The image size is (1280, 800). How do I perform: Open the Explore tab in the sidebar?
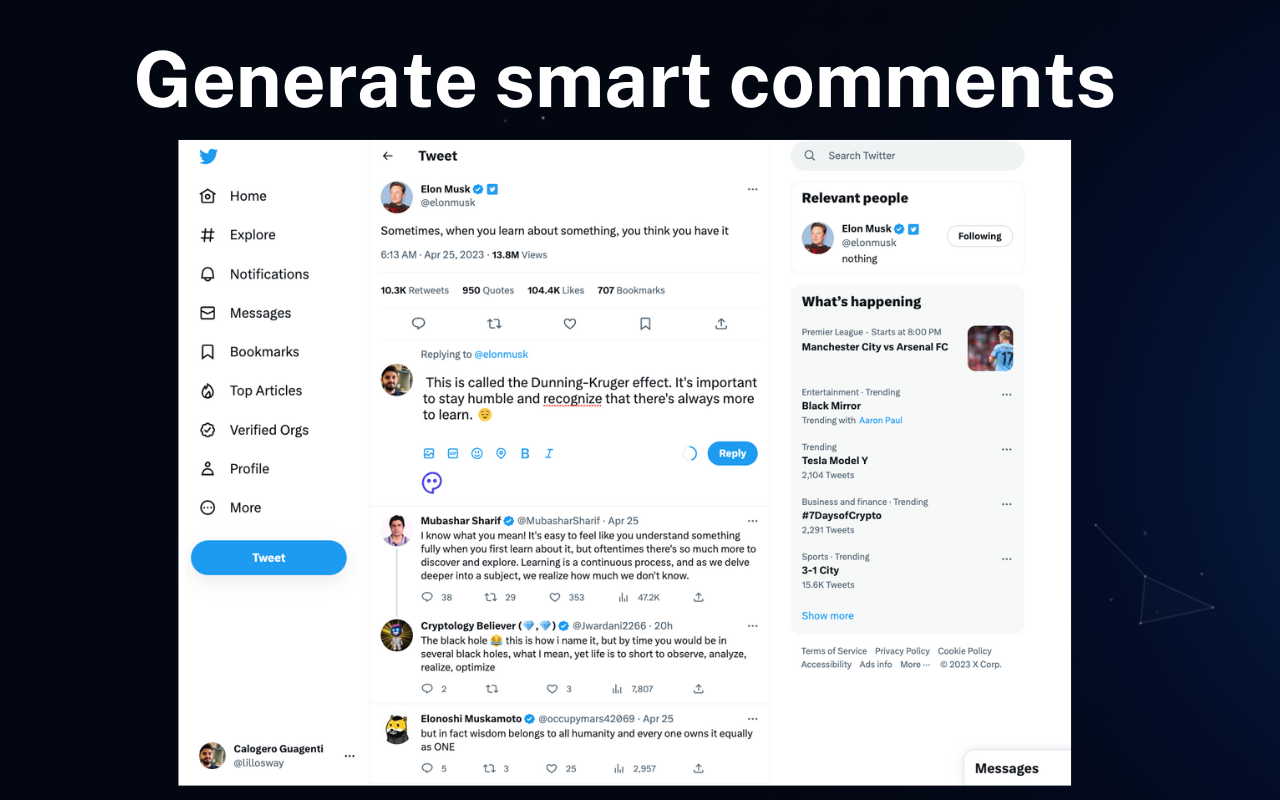pyautogui.click(x=252, y=235)
